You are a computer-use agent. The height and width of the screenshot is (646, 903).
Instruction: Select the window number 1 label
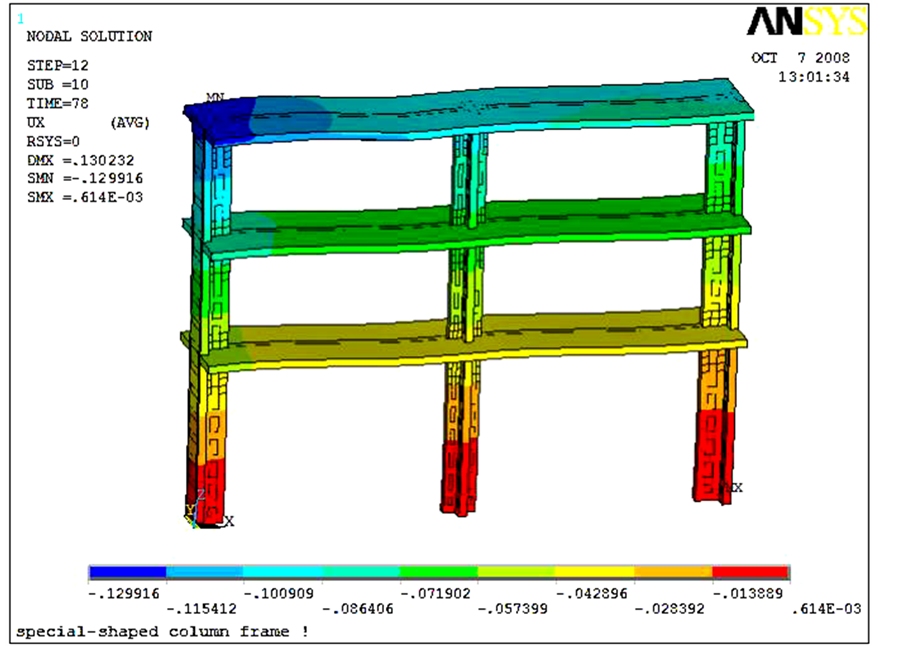pyautogui.click(x=22, y=18)
